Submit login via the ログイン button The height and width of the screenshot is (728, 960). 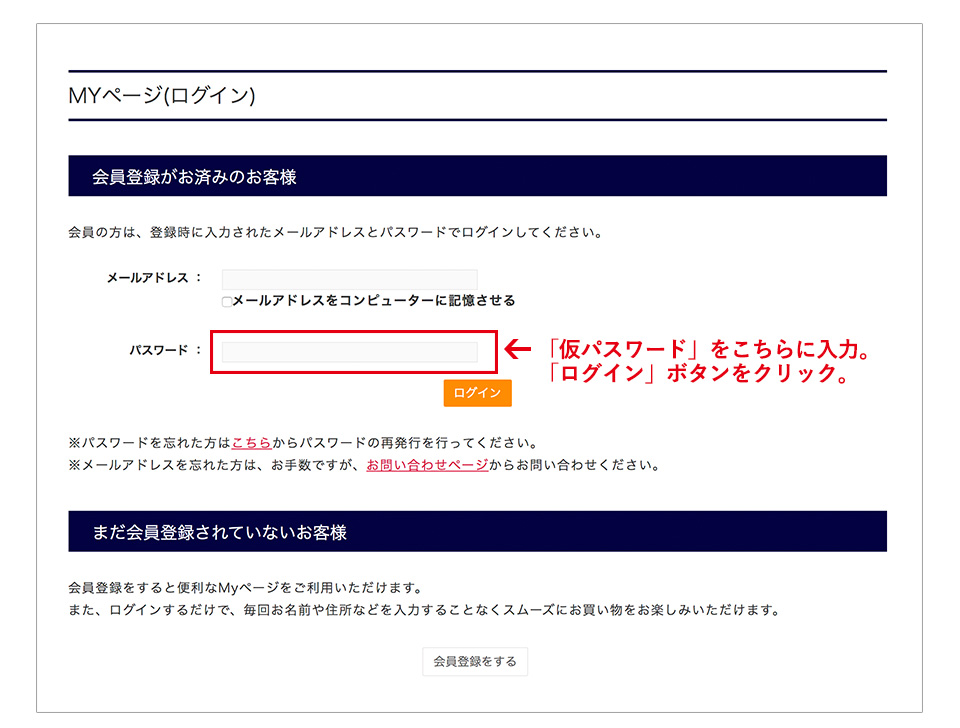(478, 393)
